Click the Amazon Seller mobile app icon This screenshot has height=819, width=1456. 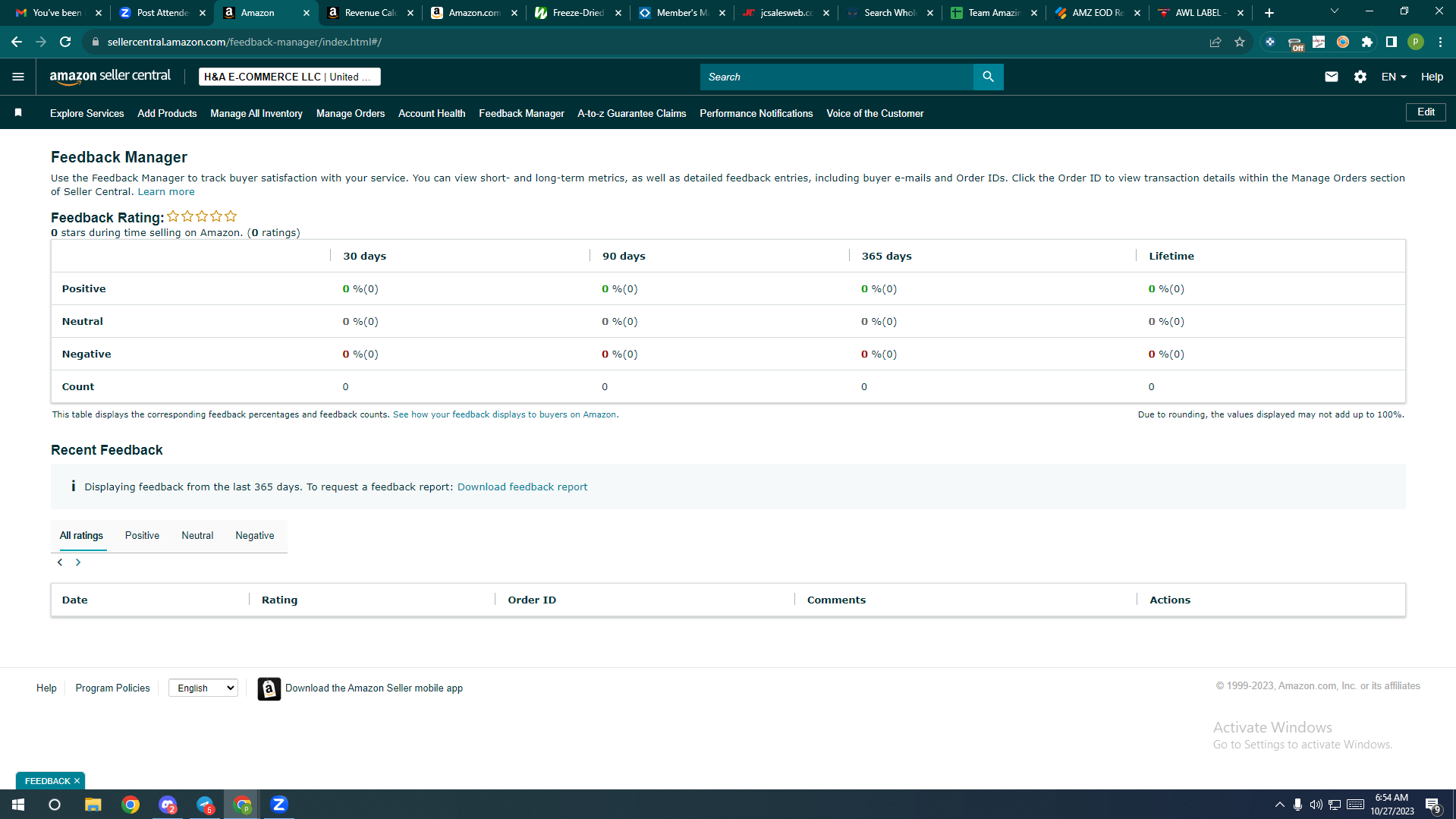pyautogui.click(x=269, y=688)
